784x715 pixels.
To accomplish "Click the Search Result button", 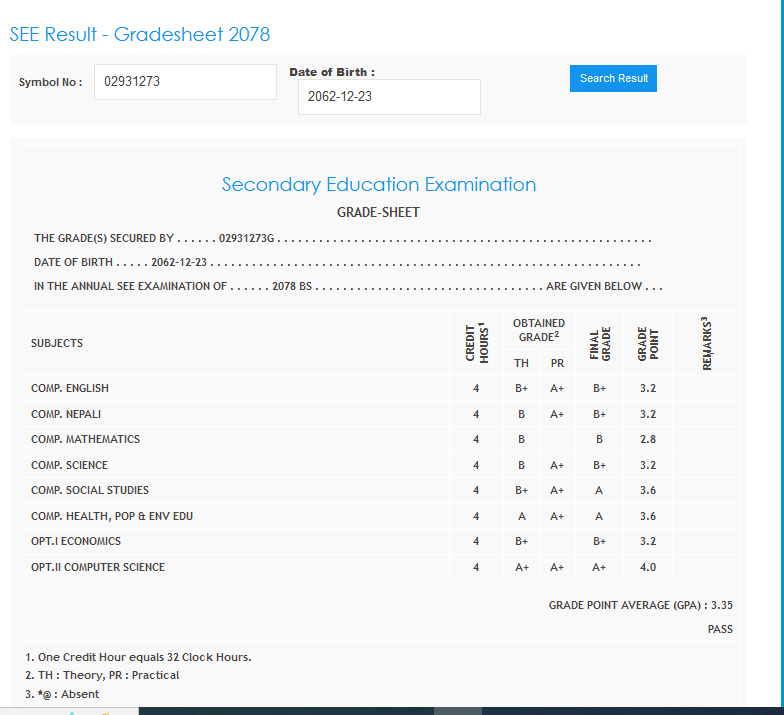I will (613, 78).
